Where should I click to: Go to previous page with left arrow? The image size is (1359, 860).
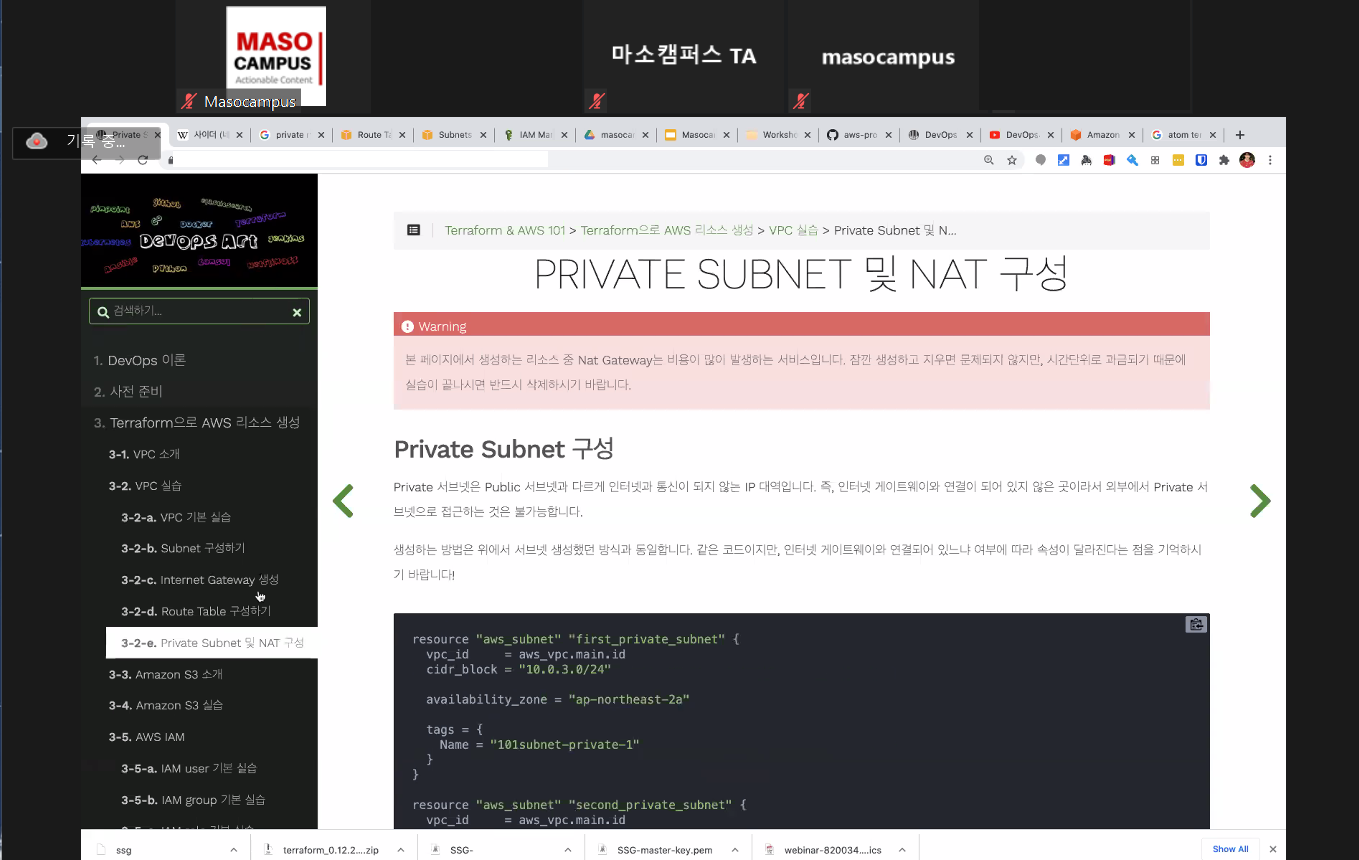click(343, 501)
